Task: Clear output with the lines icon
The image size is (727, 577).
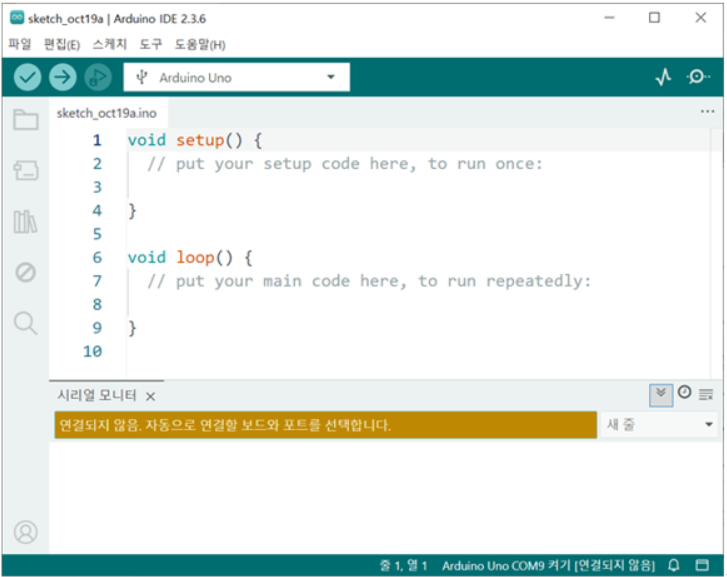Action: tap(706, 395)
